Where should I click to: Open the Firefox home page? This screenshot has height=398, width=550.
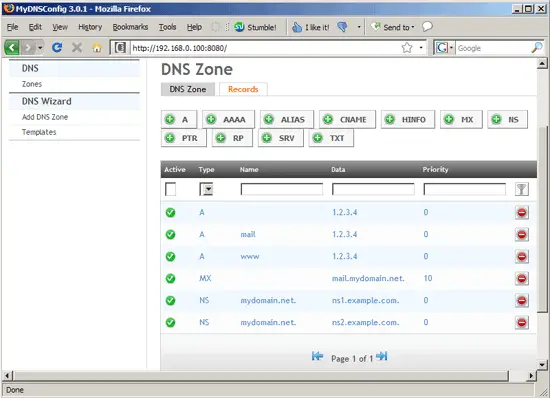pos(97,47)
